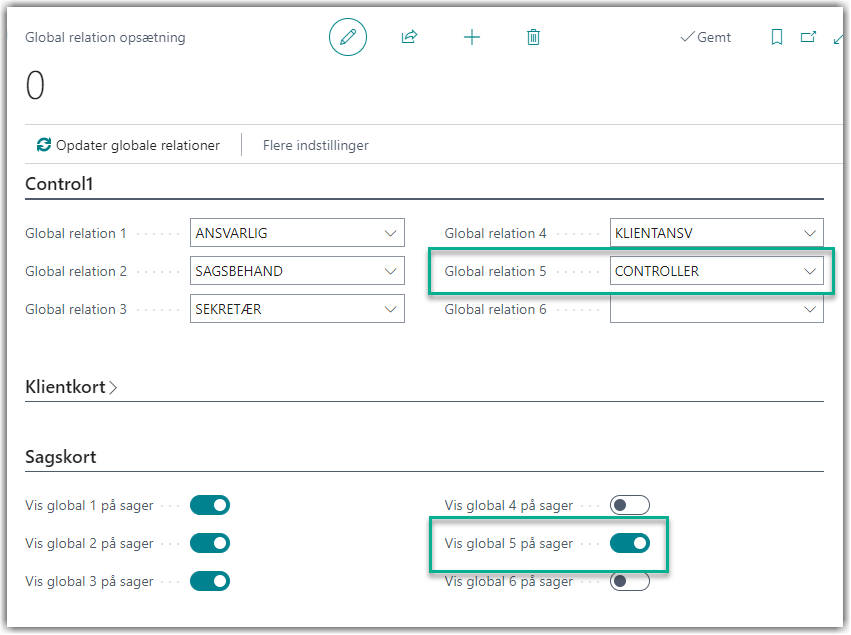The image size is (851, 635).
Task: Disable Vis global 1 på sager toggle
Action: (x=210, y=505)
